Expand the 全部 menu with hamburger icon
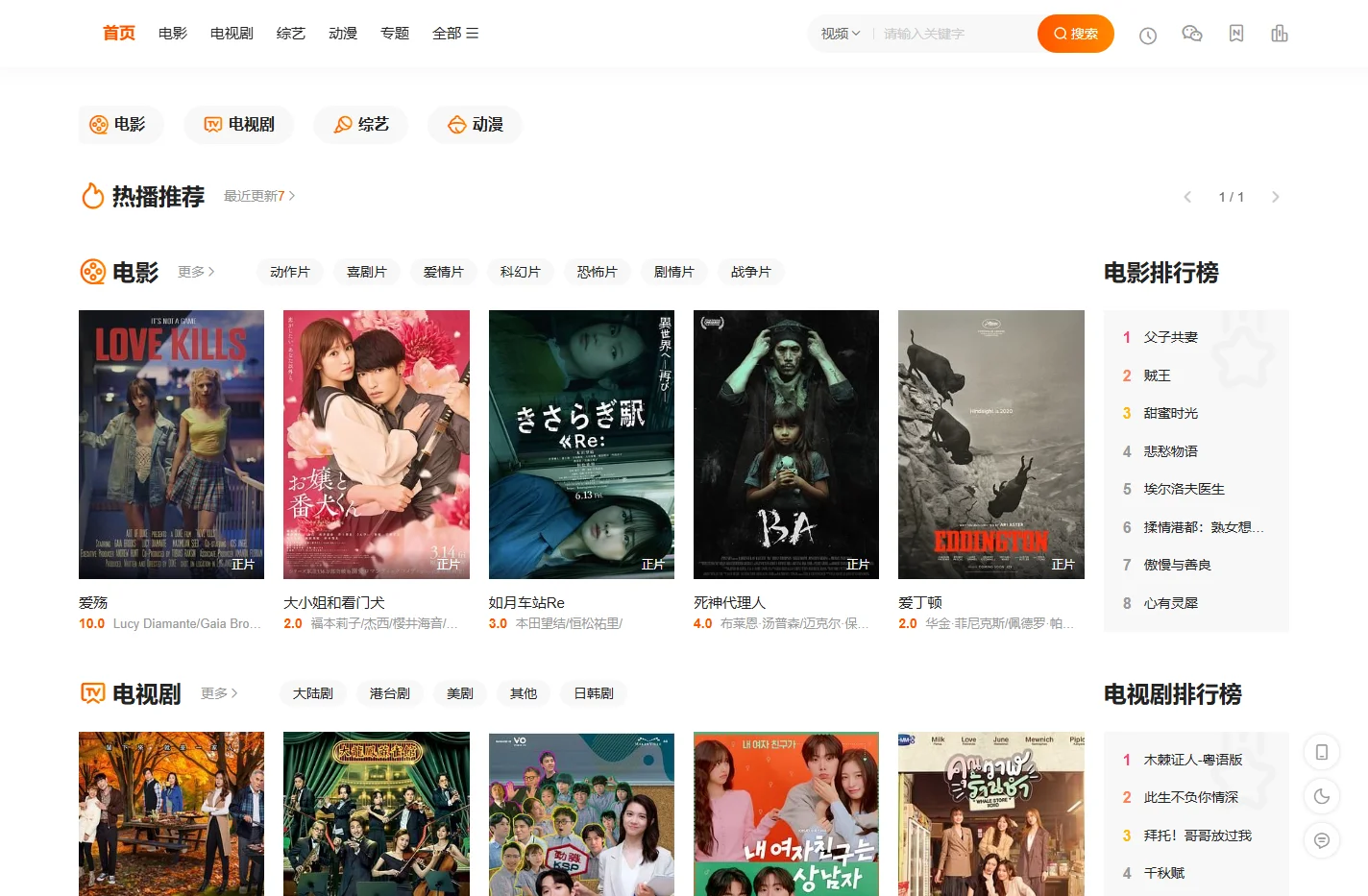Screen dimensions: 1368x896 pyautogui.click(x=455, y=33)
